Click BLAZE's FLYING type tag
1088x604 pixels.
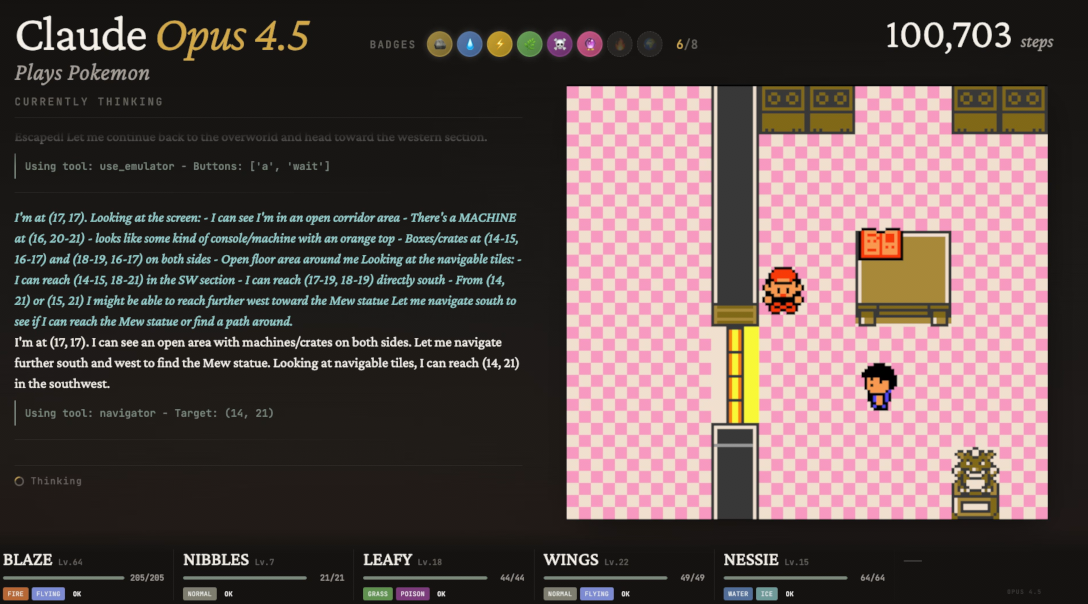[x=48, y=594]
